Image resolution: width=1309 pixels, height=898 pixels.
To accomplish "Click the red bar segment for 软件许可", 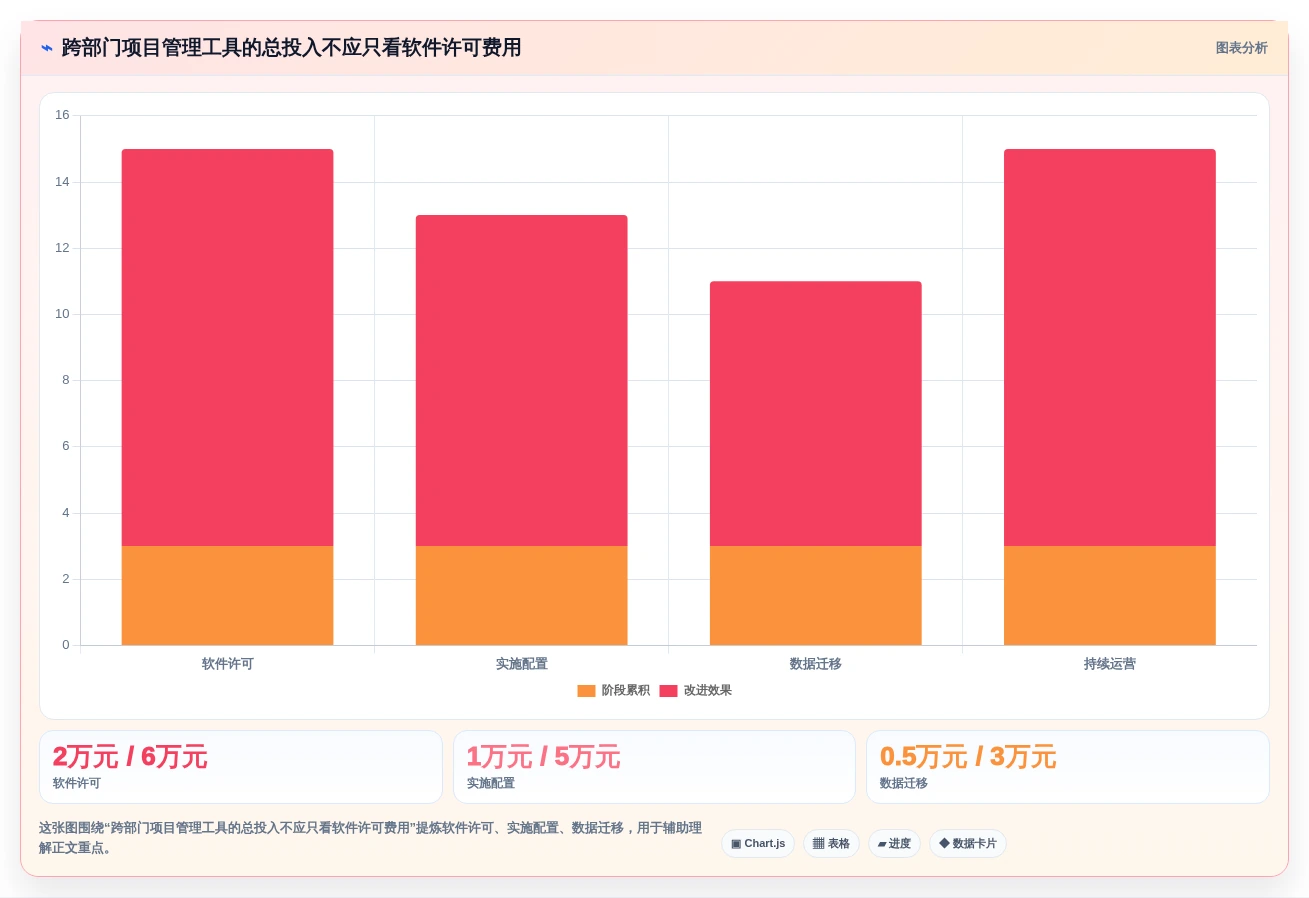I will click(227, 348).
